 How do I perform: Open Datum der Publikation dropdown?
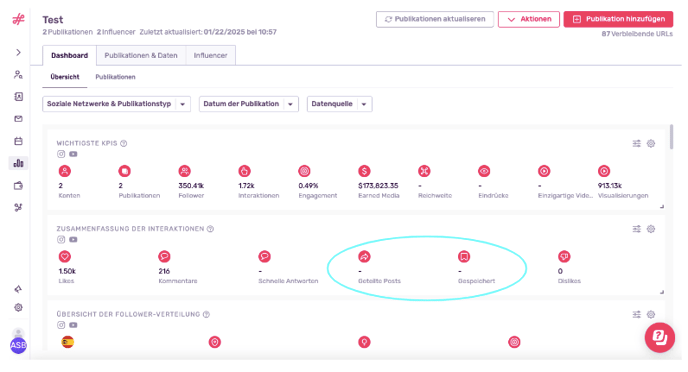click(249, 104)
